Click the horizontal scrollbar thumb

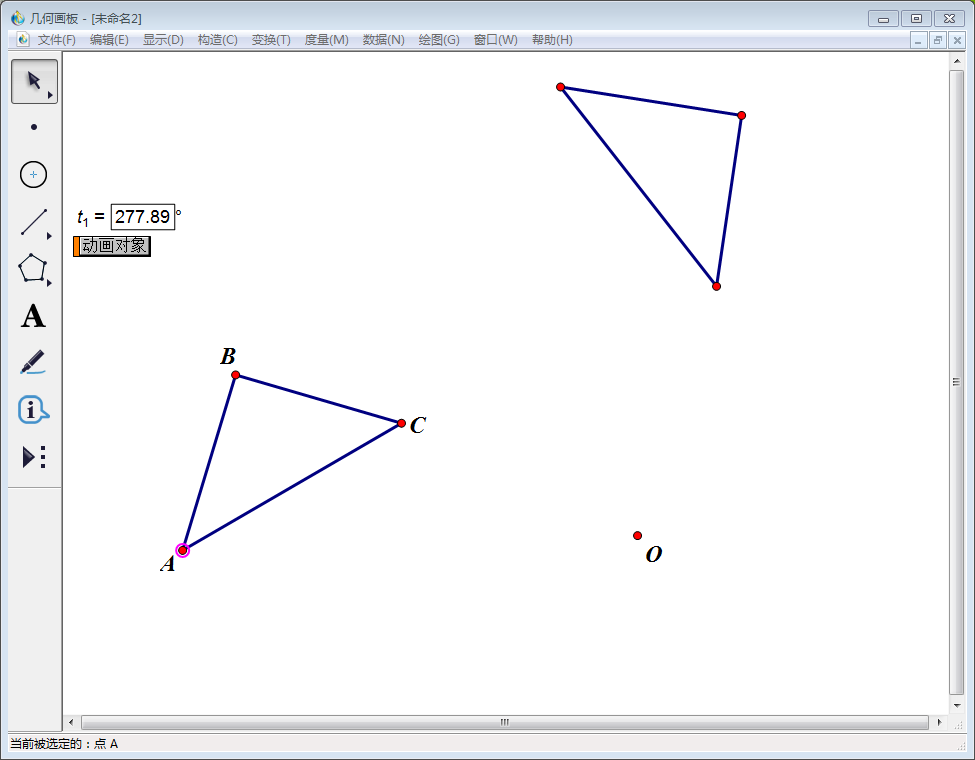505,722
